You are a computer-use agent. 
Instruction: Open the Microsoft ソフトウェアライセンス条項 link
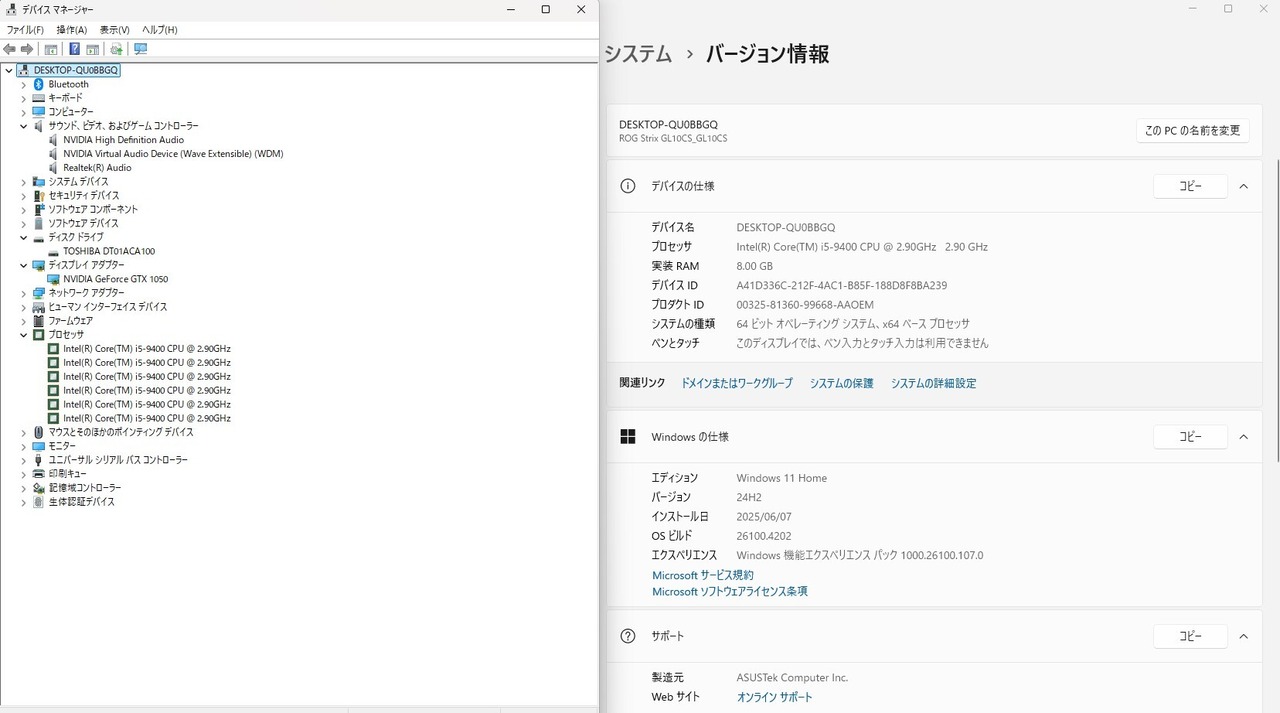(730, 592)
